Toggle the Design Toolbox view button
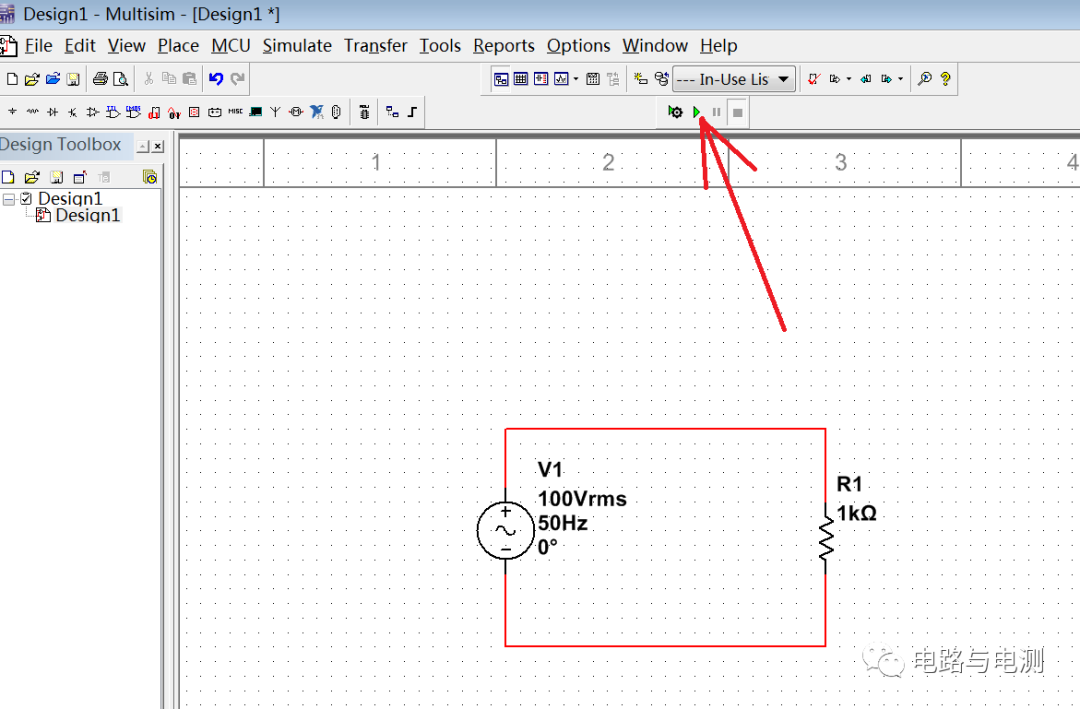Viewport: 1080px width, 709px height. point(501,79)
